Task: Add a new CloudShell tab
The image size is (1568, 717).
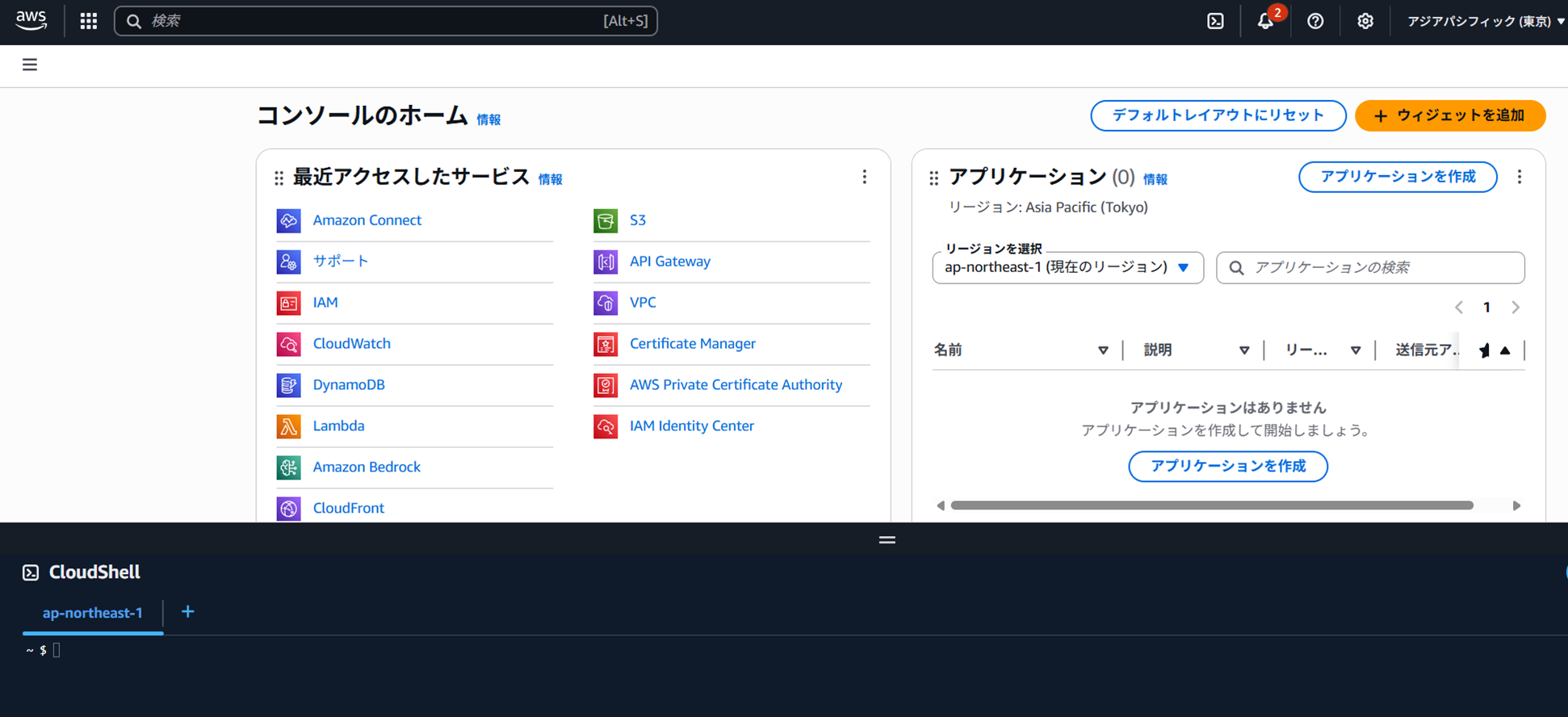Action: click(188, 612)
